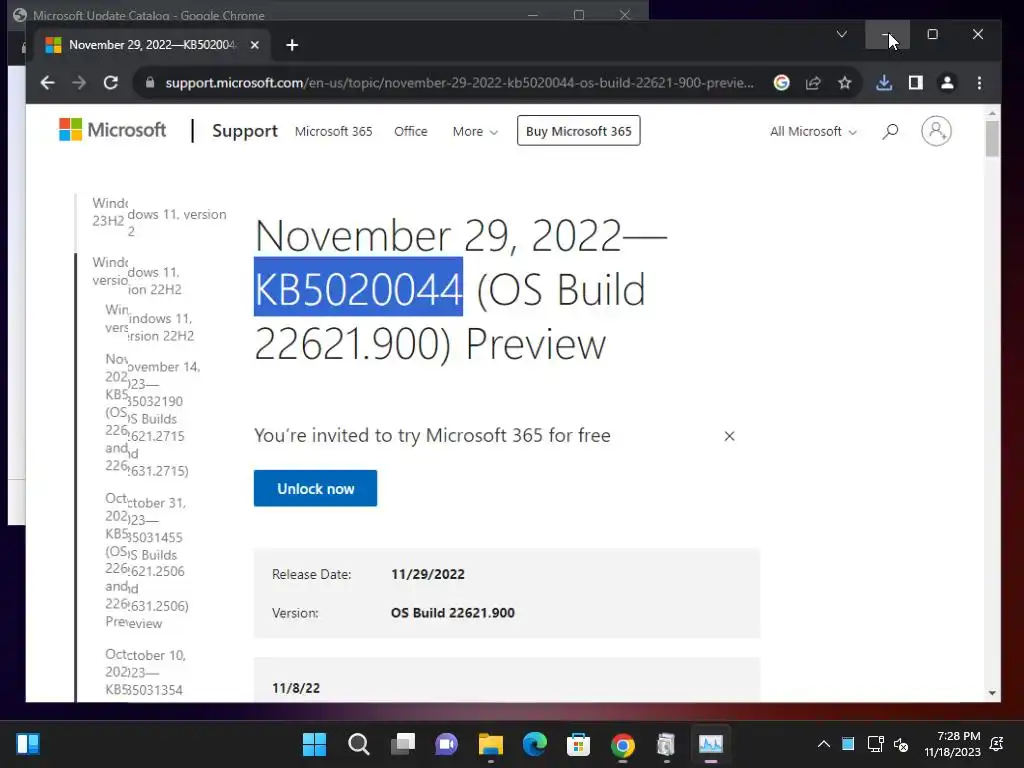Open the notifications bell icon
The width and height of the screenshot is (1024, 768).
(997, 744)
